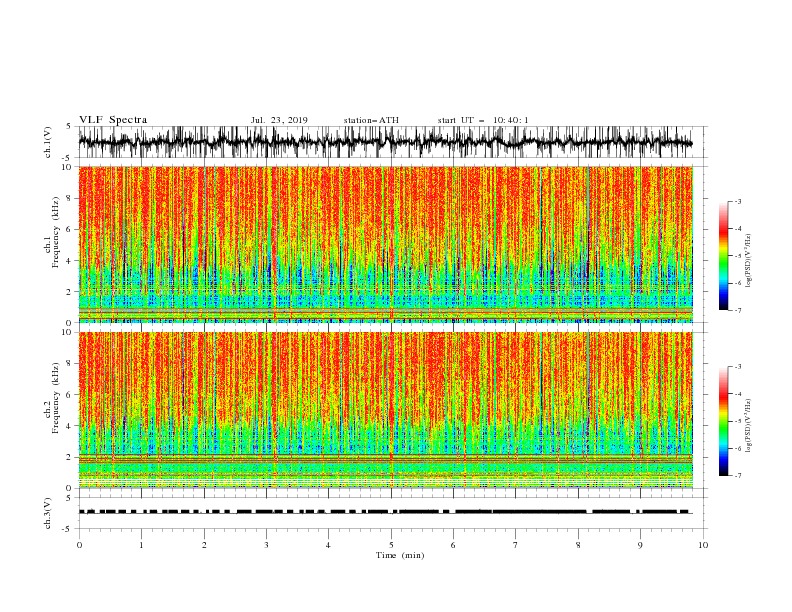Click the ch.2 PSD color scale bar
The height and width of the screenshot is (612, 792).
point(723,421)
